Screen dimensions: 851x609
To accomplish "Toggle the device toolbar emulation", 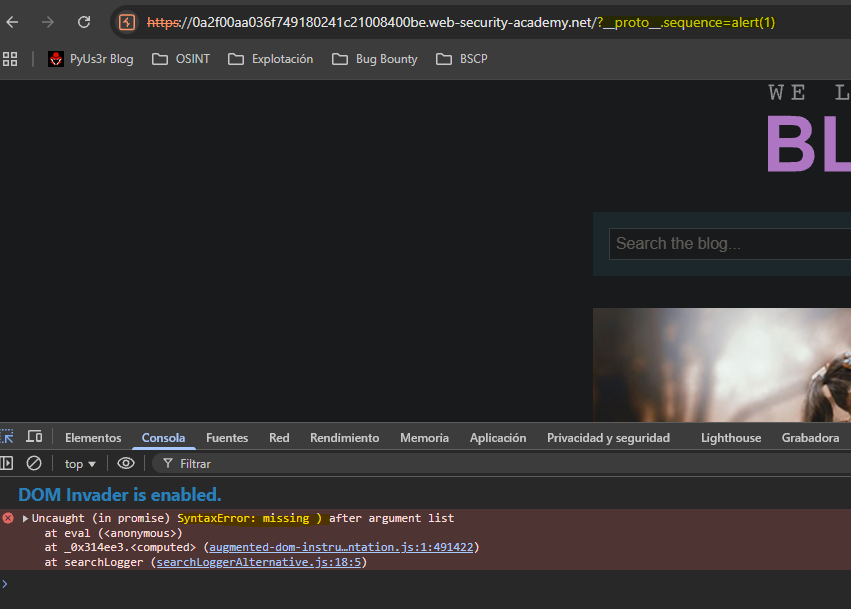I will pyautogui.click(x=34, y=437).
